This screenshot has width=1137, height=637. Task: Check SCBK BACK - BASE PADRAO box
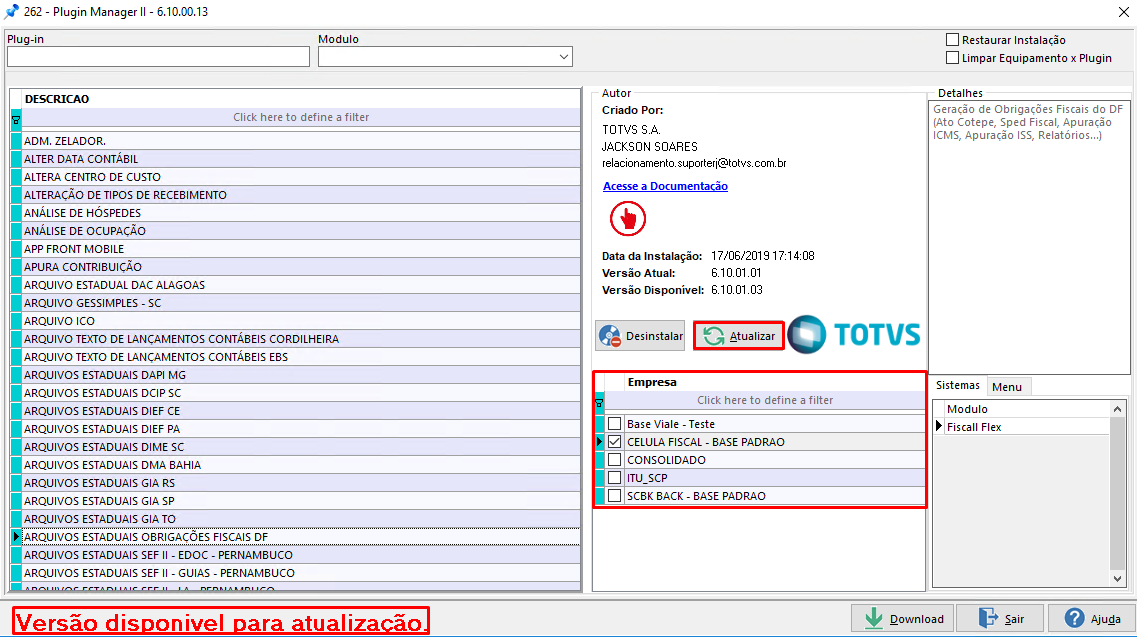(x=614, y=496)
